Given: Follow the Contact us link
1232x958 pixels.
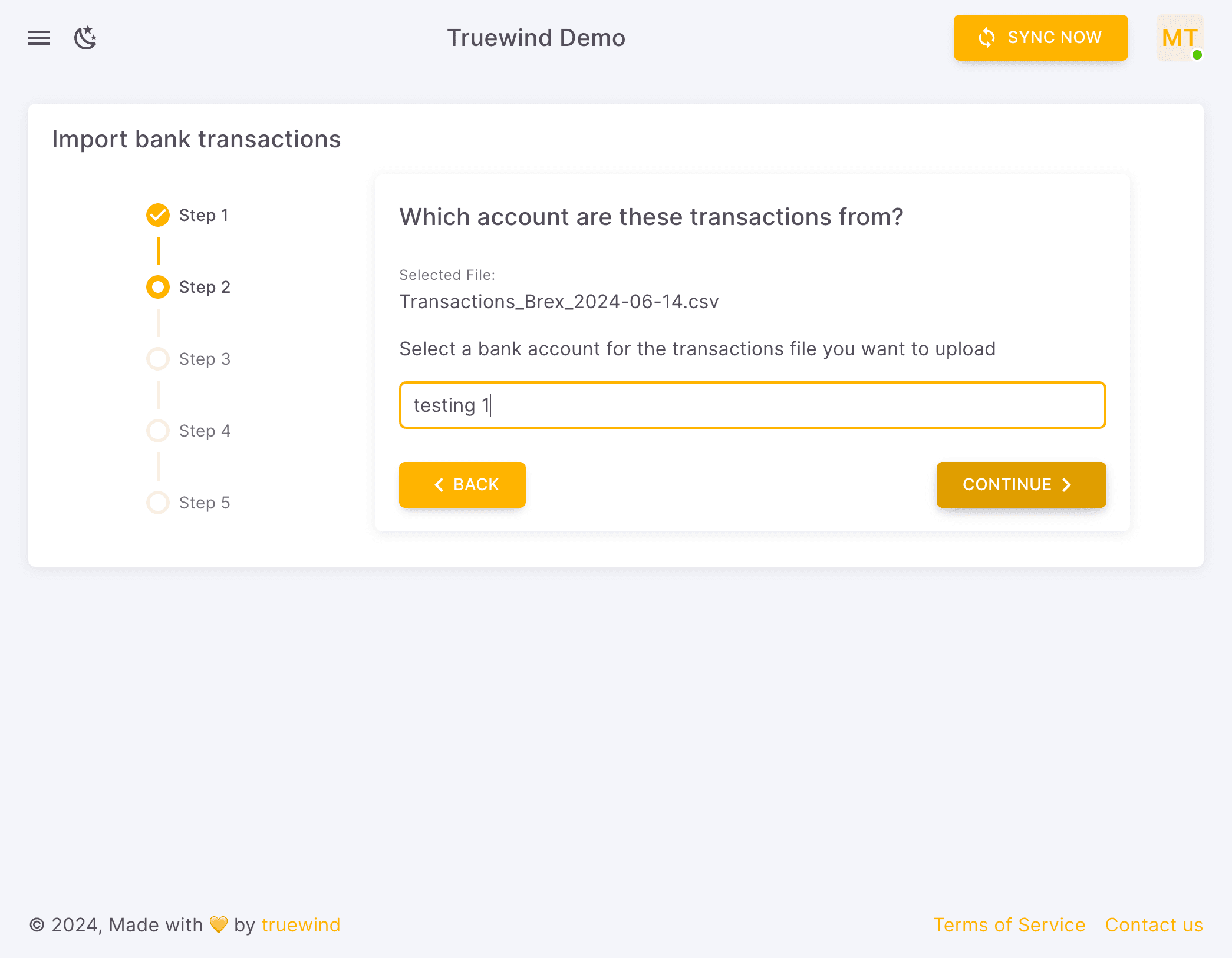Looking at the screenshot, I should (x=1154, y=925).
